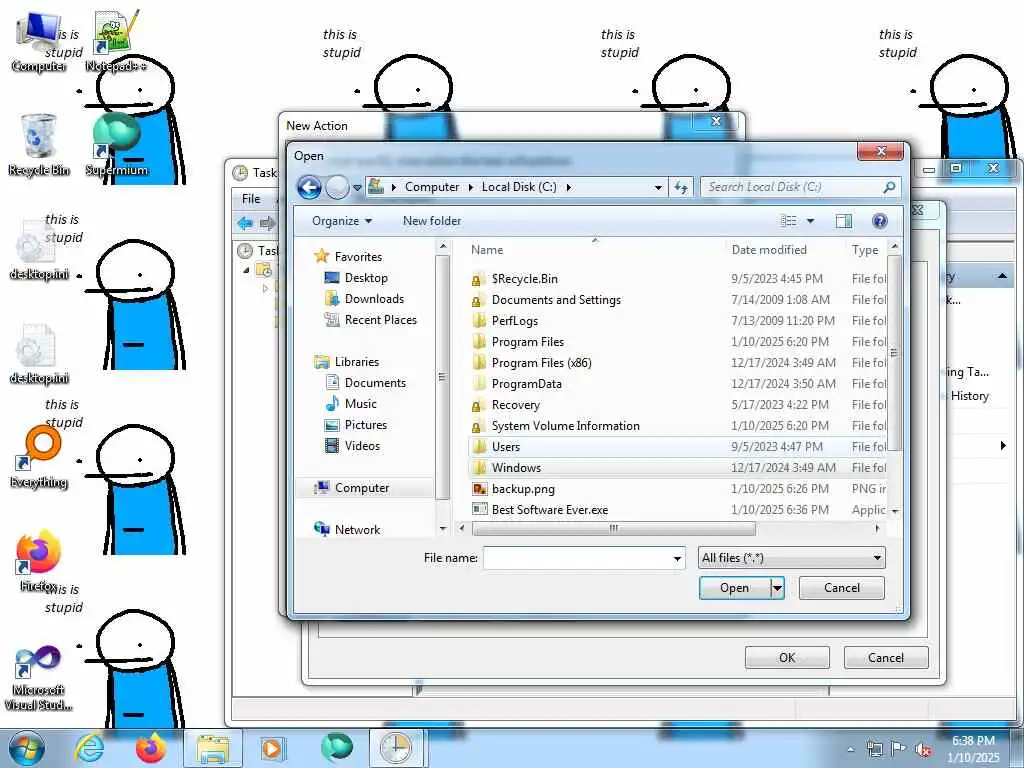Click the Open button in the dialog
Viewport: 1024px width, 768px height.
click(735, 588)
